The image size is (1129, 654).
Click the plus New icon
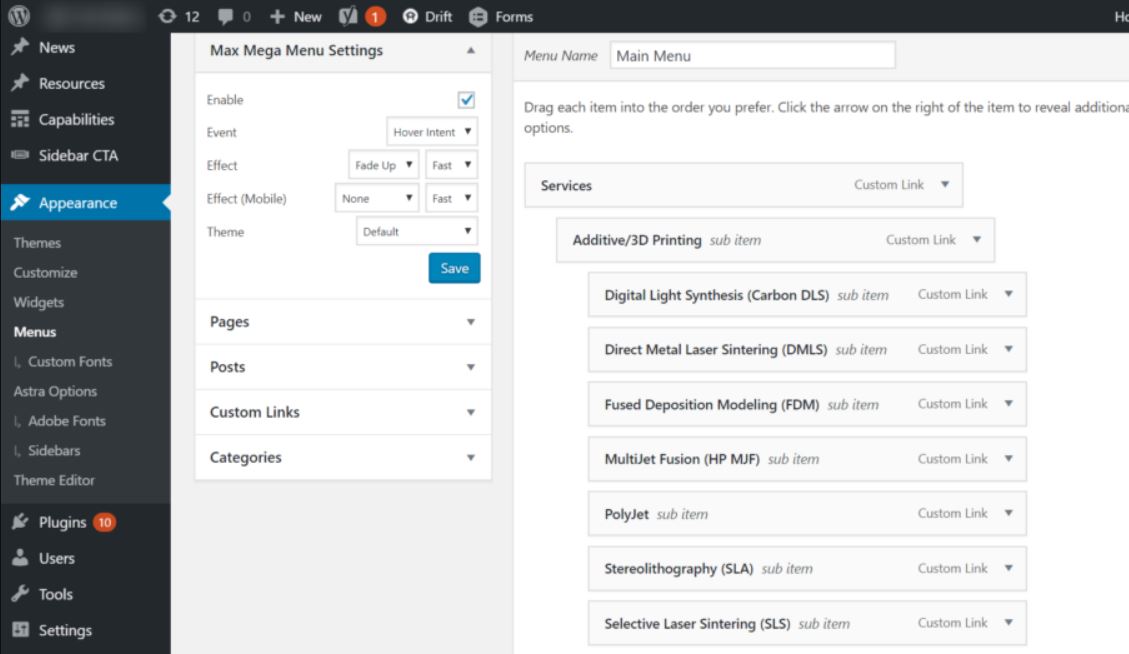277,17
